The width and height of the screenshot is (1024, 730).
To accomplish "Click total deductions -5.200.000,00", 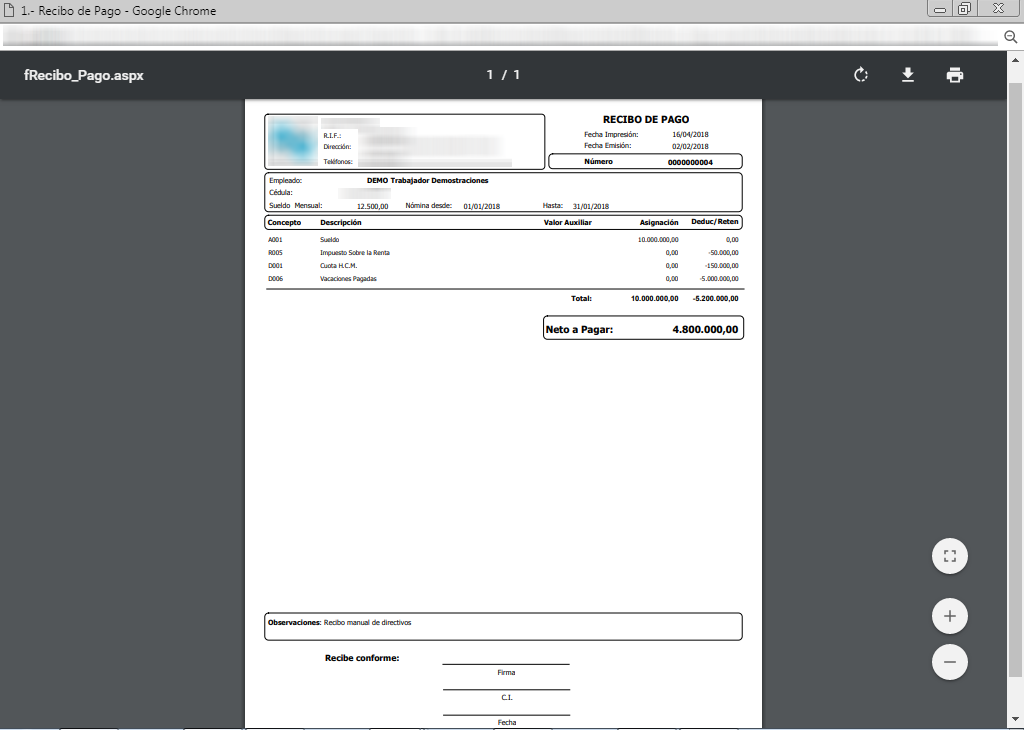I will [715, 298].
